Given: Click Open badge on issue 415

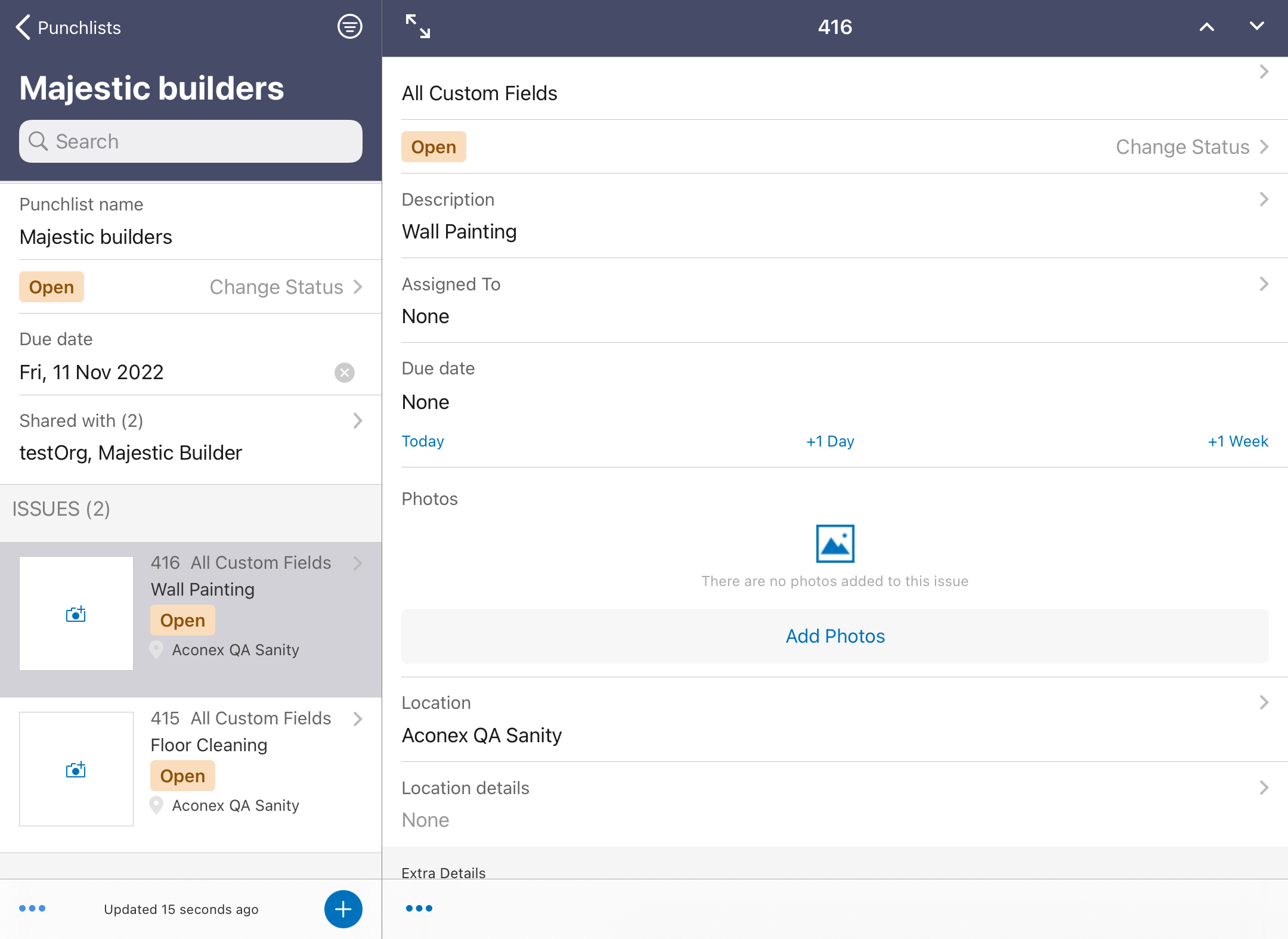Looking at the screenshot, I should coord(182,776).
